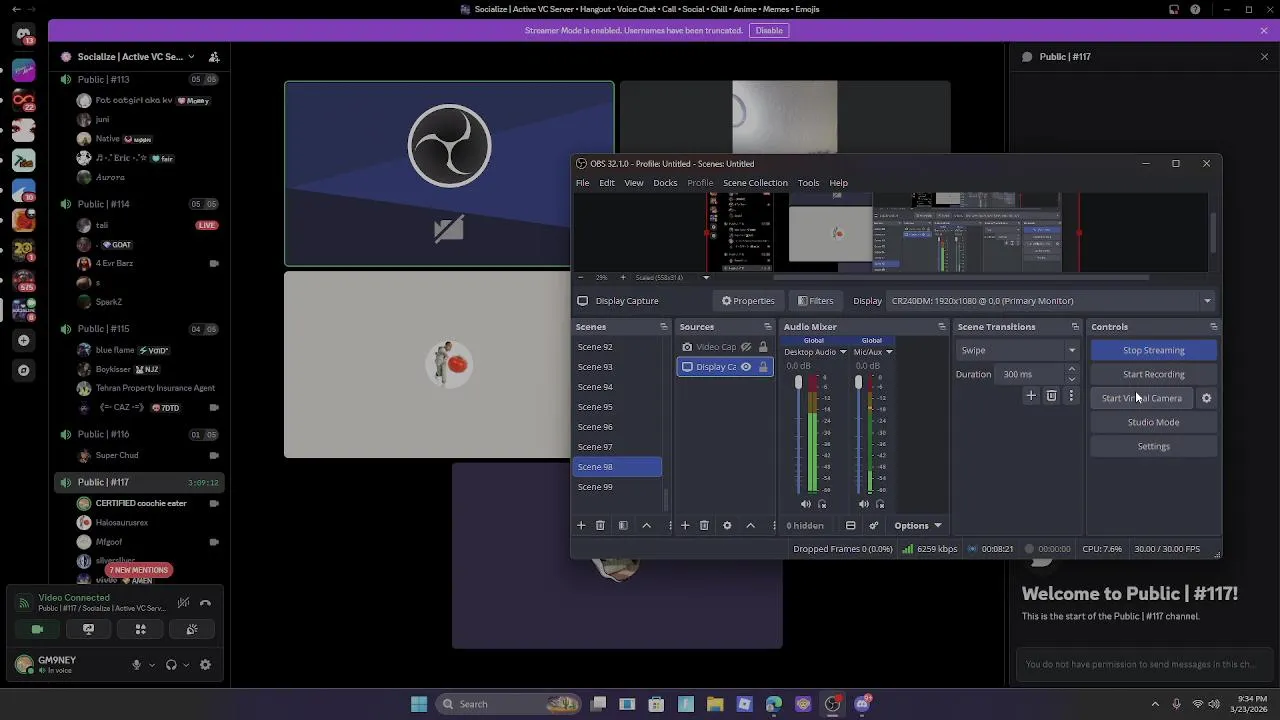
Task: Open Discord soundboard button
Action: tap(192, 629)
